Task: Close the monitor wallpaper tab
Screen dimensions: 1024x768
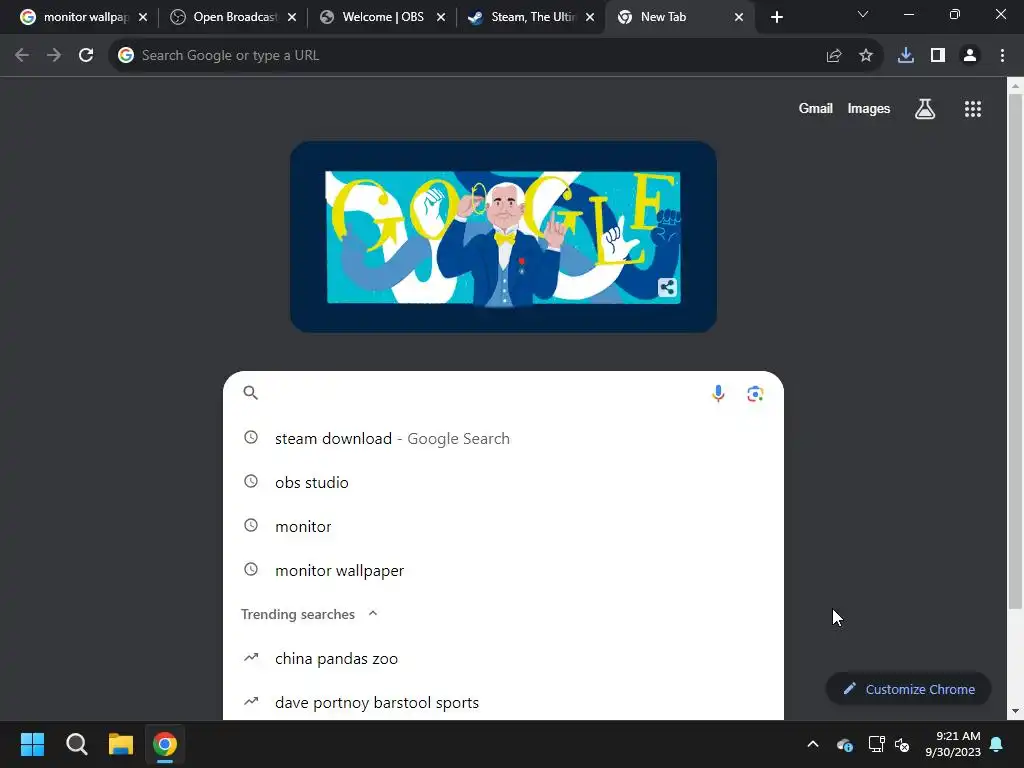Action: [x=143, y=18]
